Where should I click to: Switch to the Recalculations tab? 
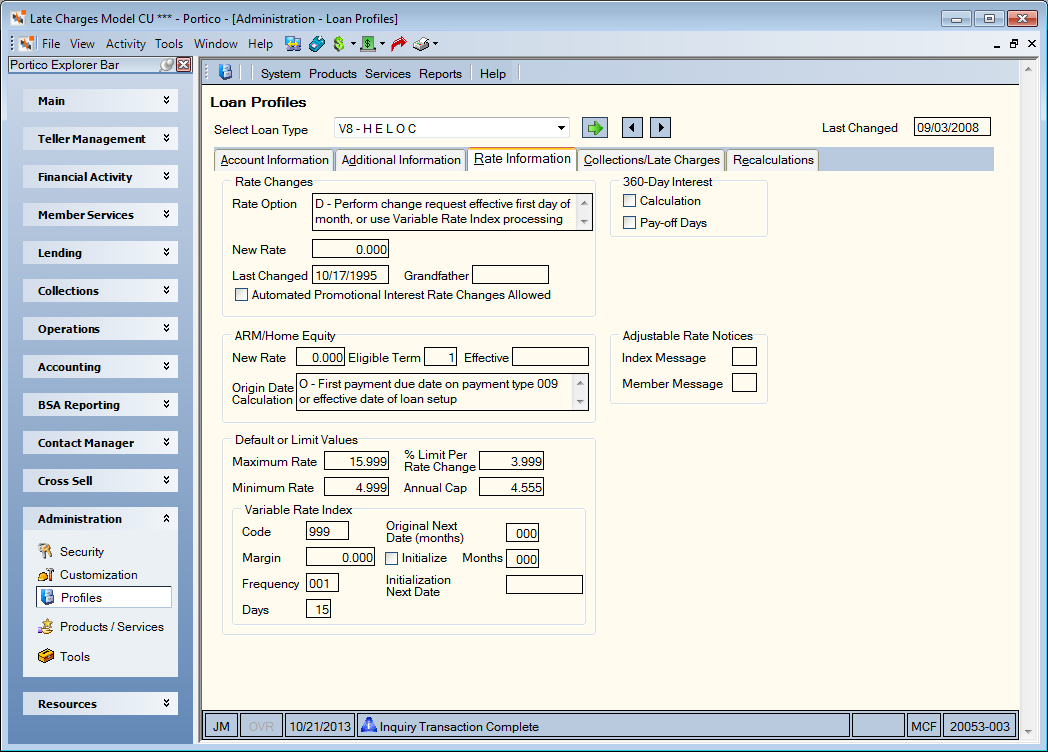773,160
